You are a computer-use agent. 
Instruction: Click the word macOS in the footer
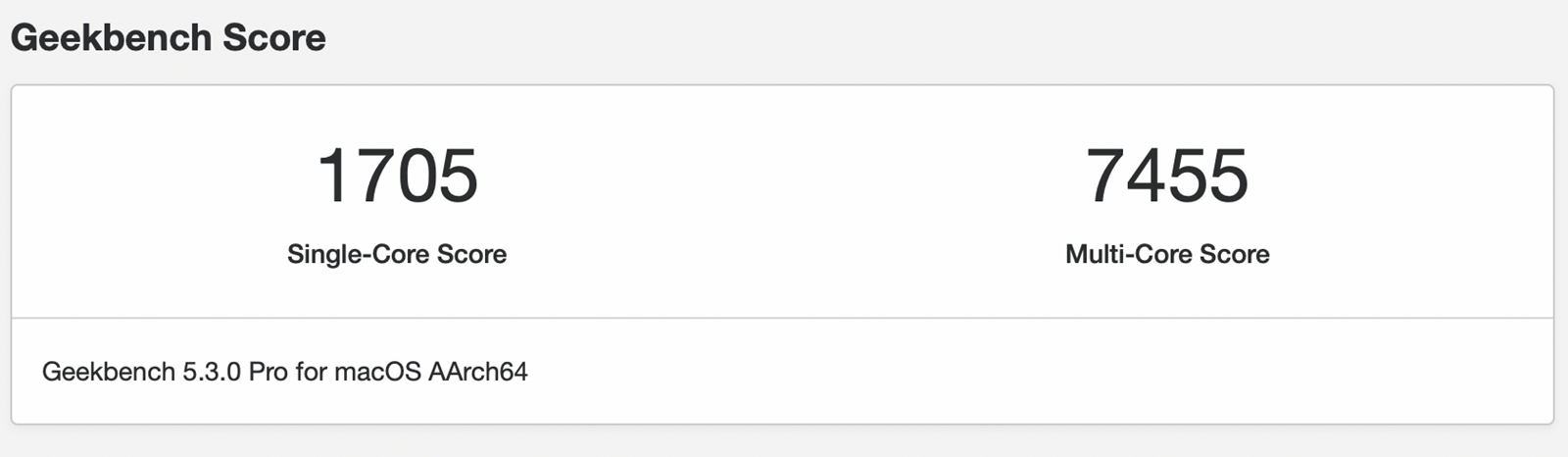[377, 372]
